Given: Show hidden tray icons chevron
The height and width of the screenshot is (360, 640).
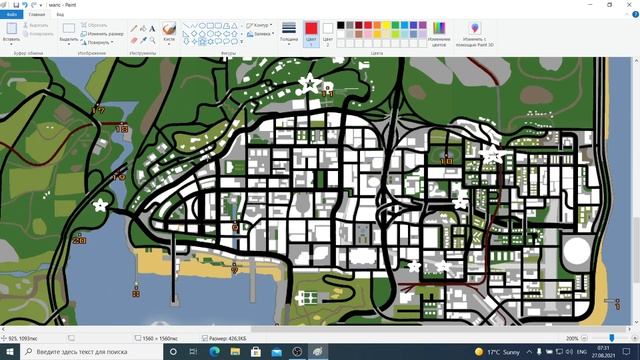Looking at the screenshot, I should 529,351.
